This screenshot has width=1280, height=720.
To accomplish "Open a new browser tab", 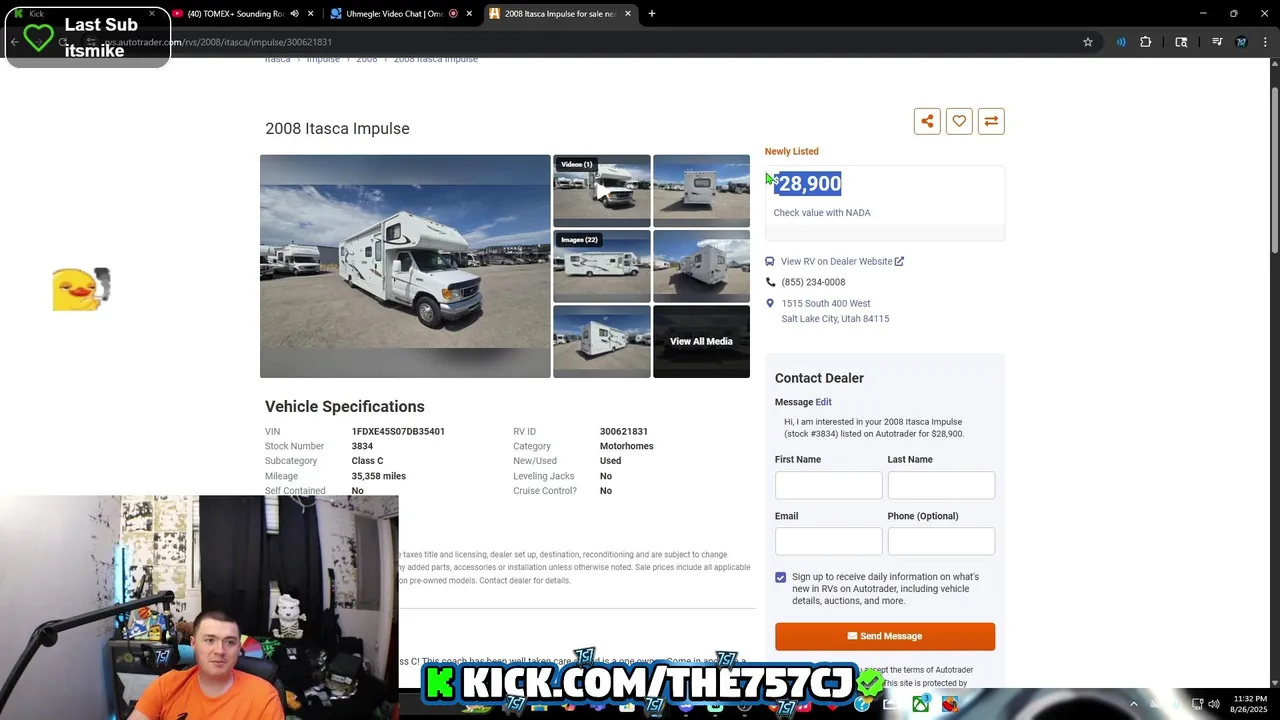I will pos(652,14).
